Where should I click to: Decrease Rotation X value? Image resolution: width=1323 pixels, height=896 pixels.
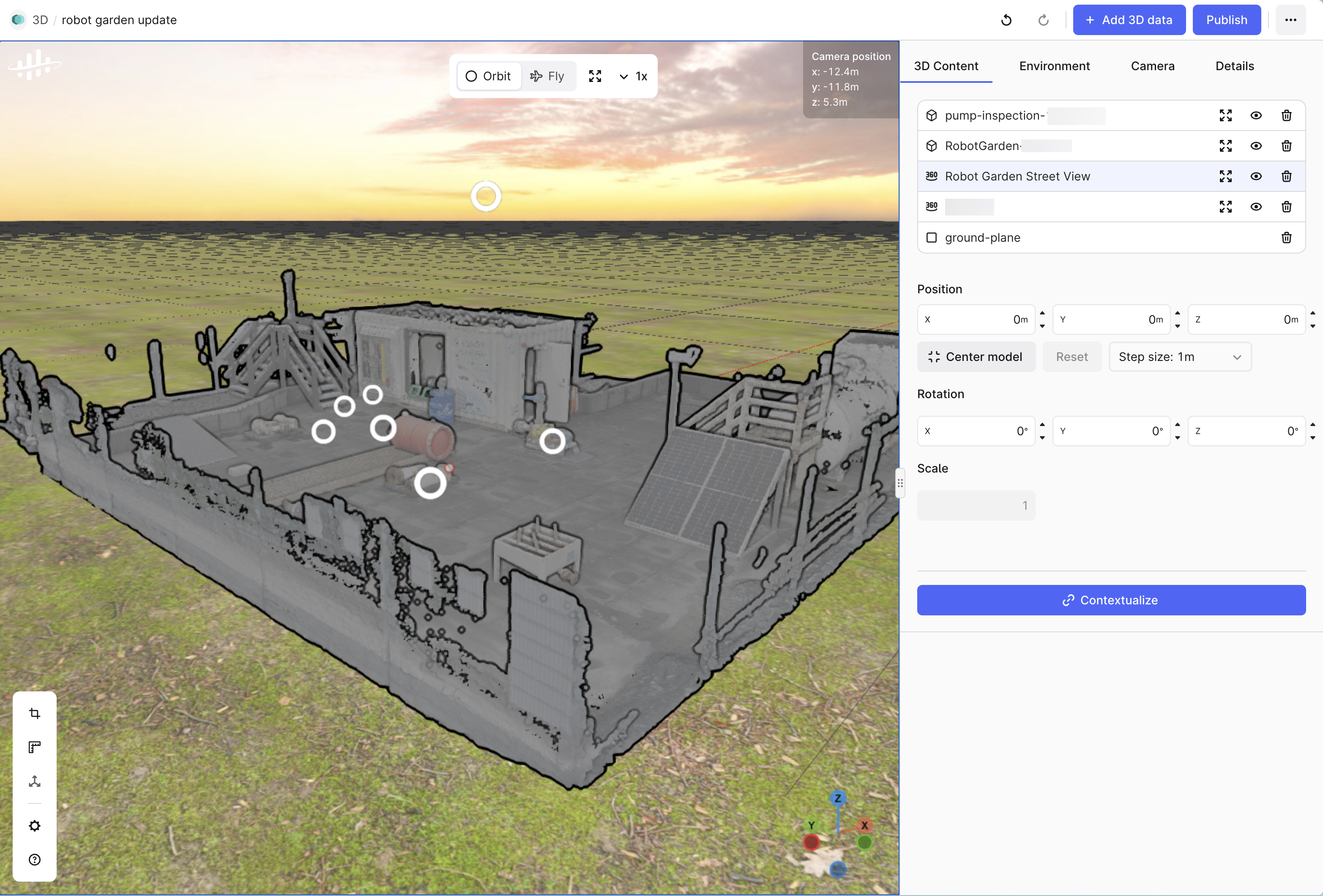click(x=1042, y=438)
